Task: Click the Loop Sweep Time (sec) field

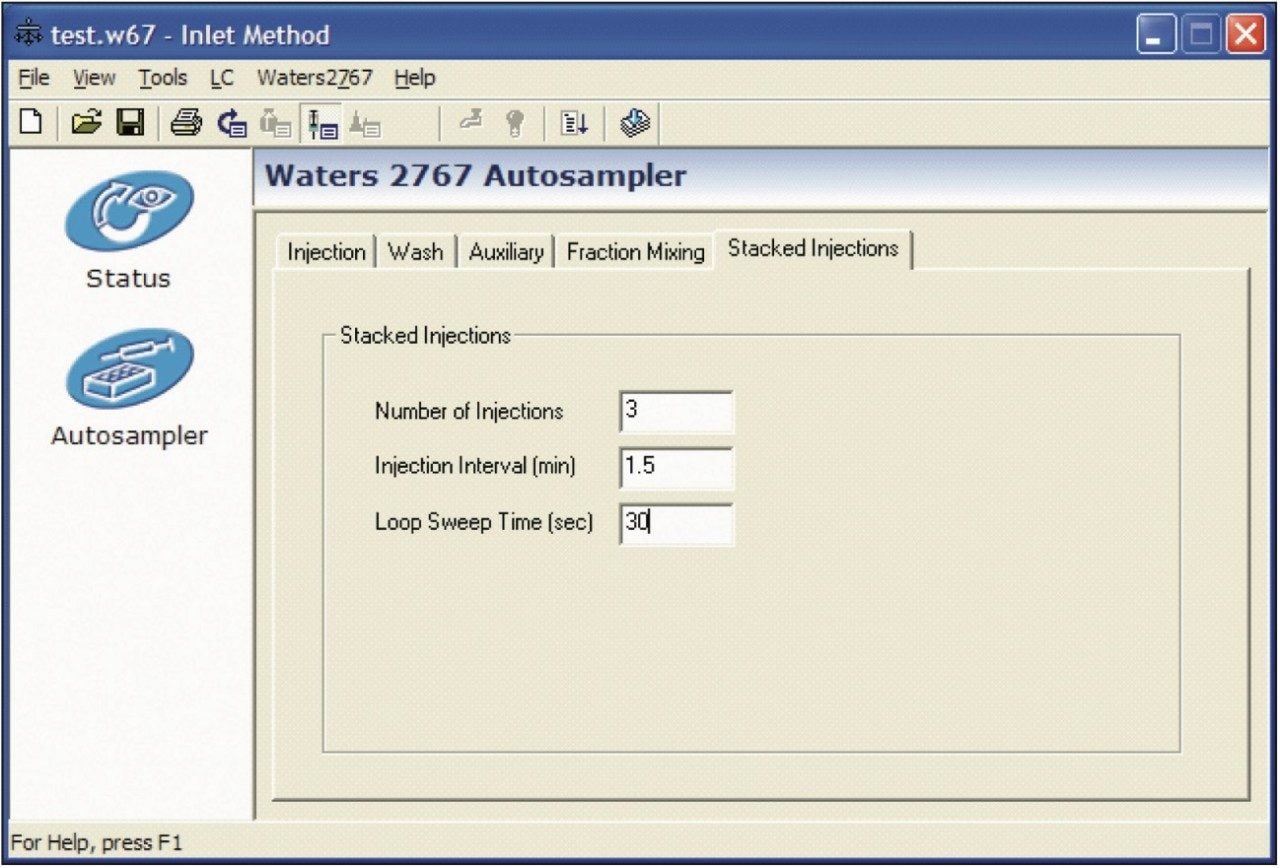Action: tap(676, 523)
